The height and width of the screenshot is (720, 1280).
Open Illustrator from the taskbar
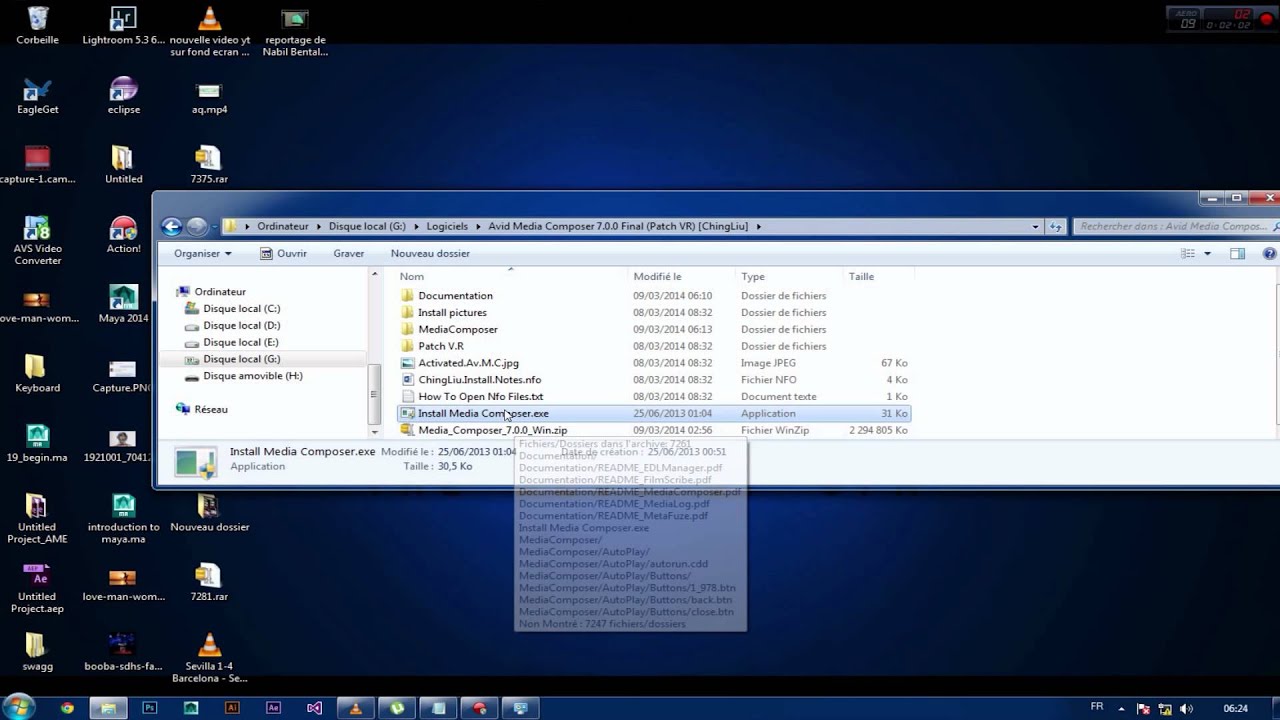point(232,708)
